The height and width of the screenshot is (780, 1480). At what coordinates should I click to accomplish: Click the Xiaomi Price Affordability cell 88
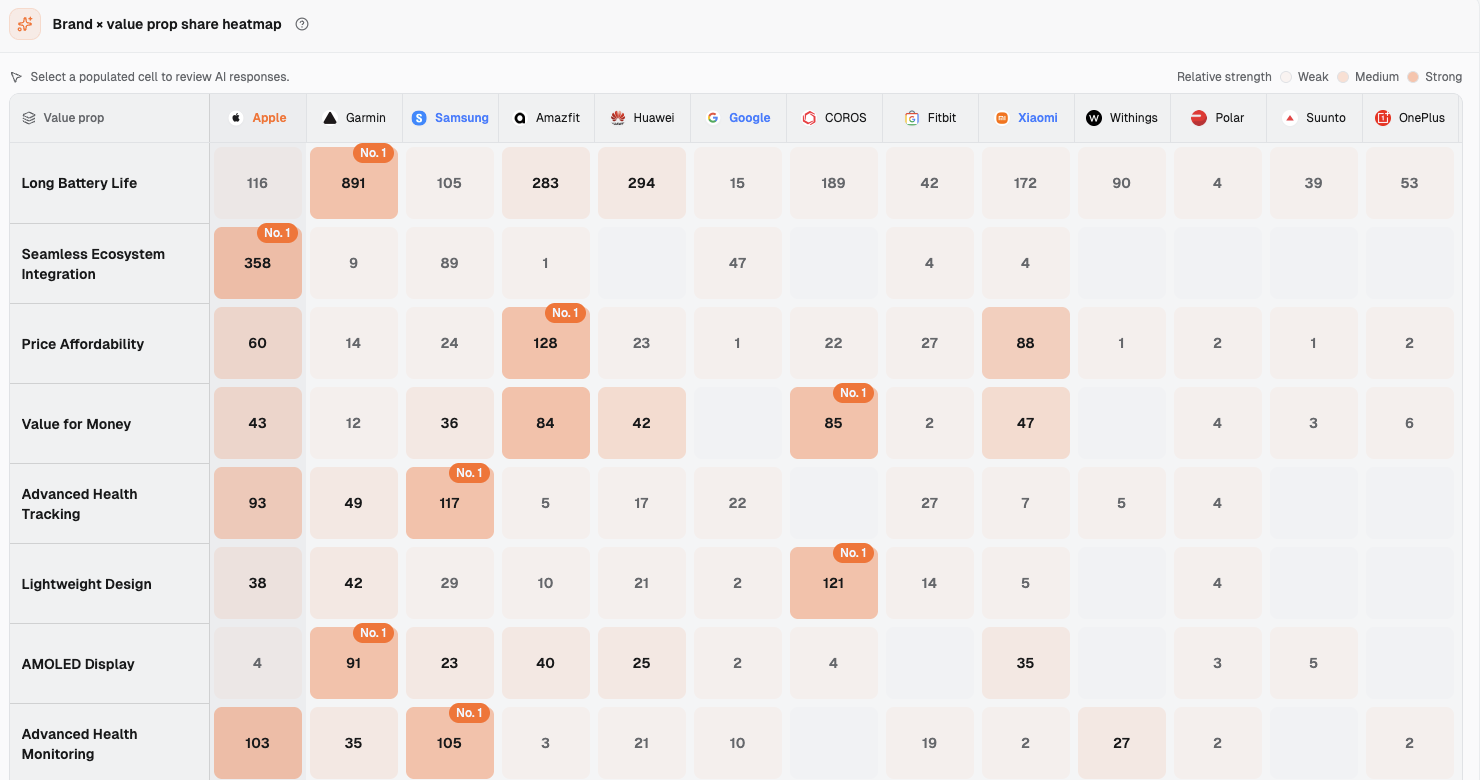(1026, 343)
